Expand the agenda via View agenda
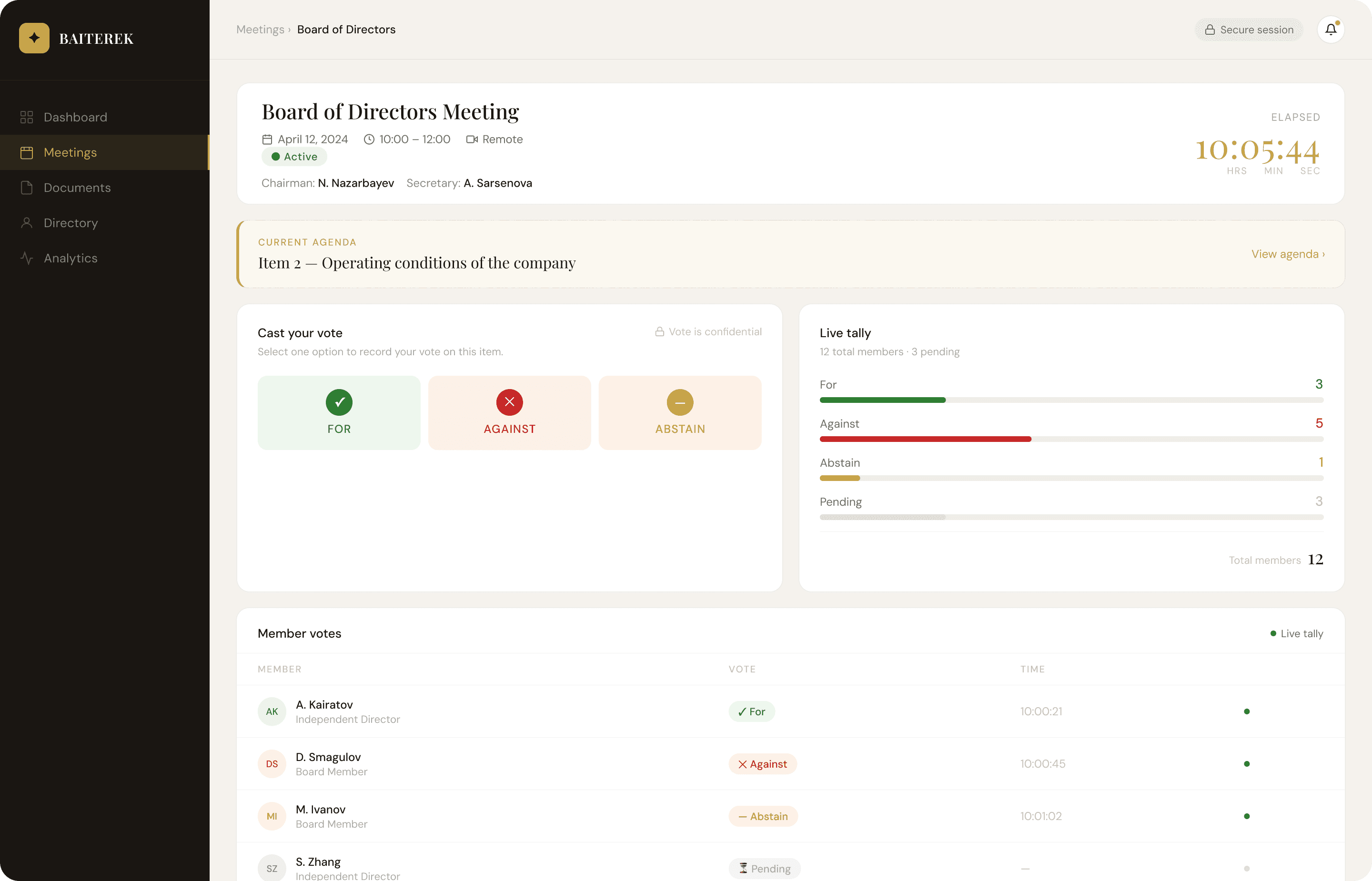 [1287, 254]
